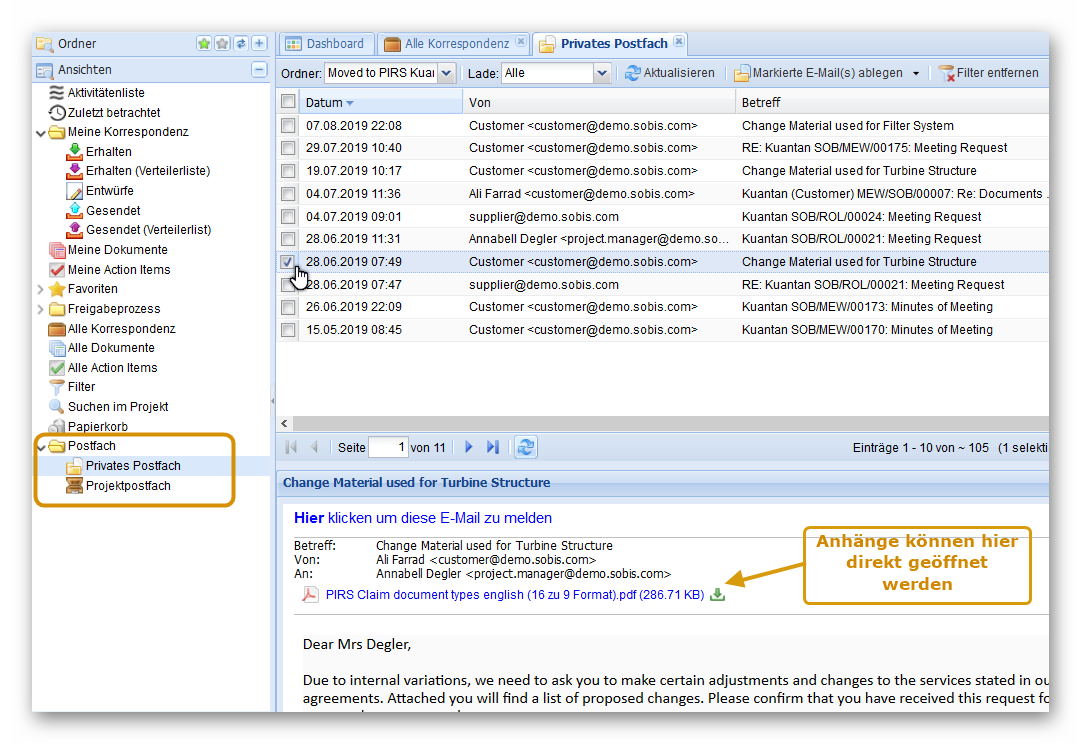Click the plus icon in the Ordner header
Image resolution: width=1081 pixels, height=744 pixels.
259,43
